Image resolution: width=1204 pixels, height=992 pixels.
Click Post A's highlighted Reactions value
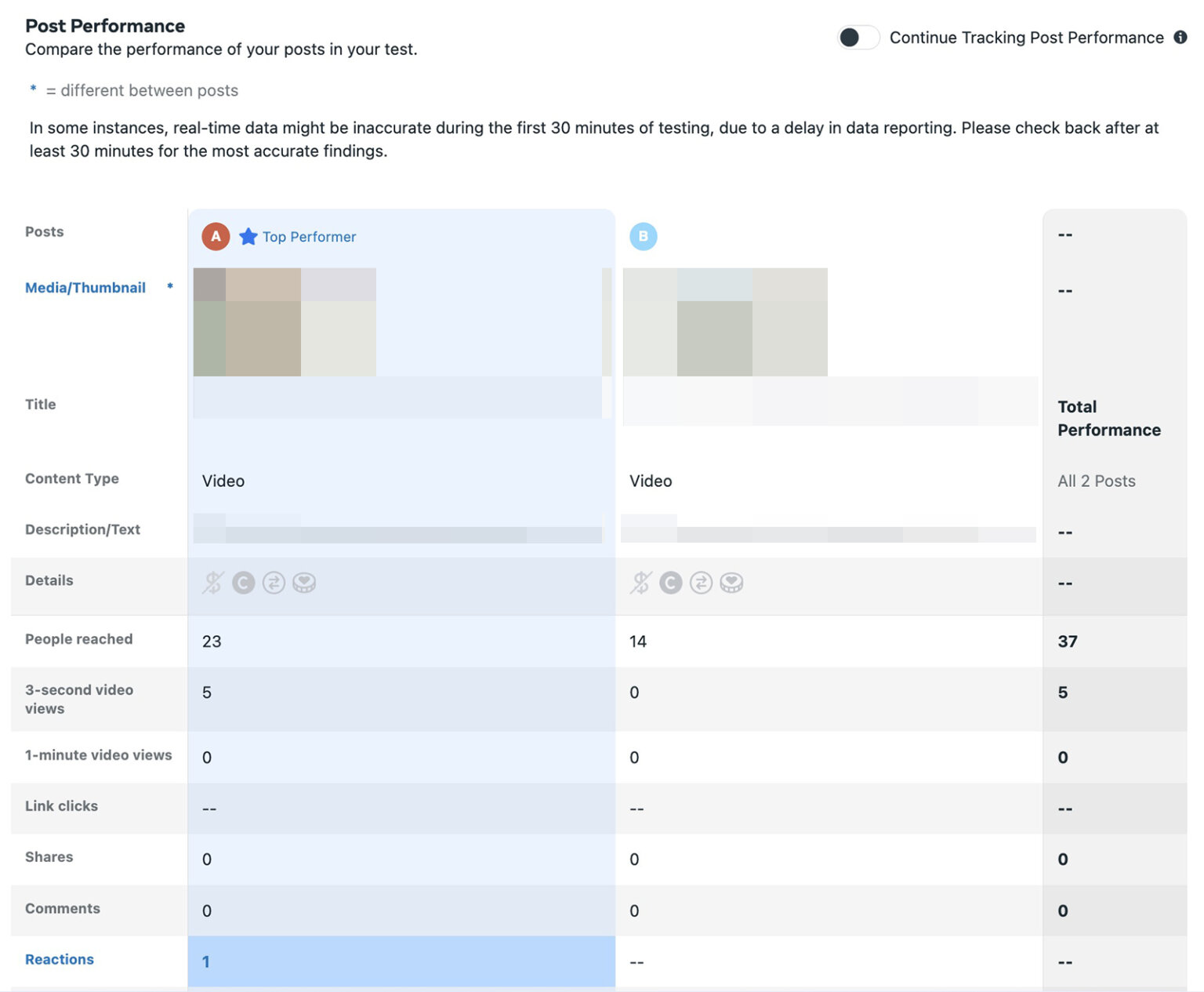click(206, 961)
